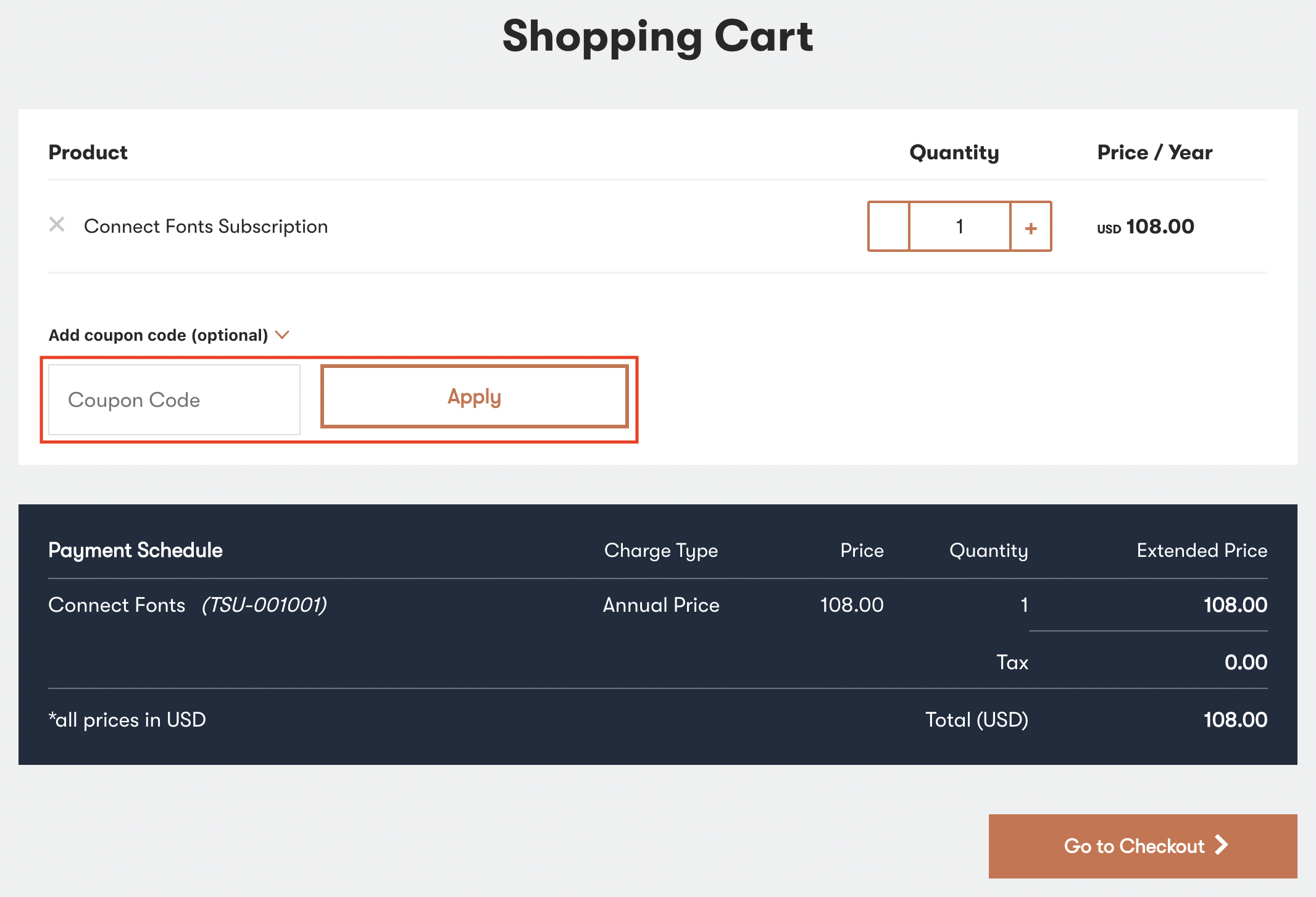
Task: Click inside the Coupon Code field
Action: [x=173, y=399]
